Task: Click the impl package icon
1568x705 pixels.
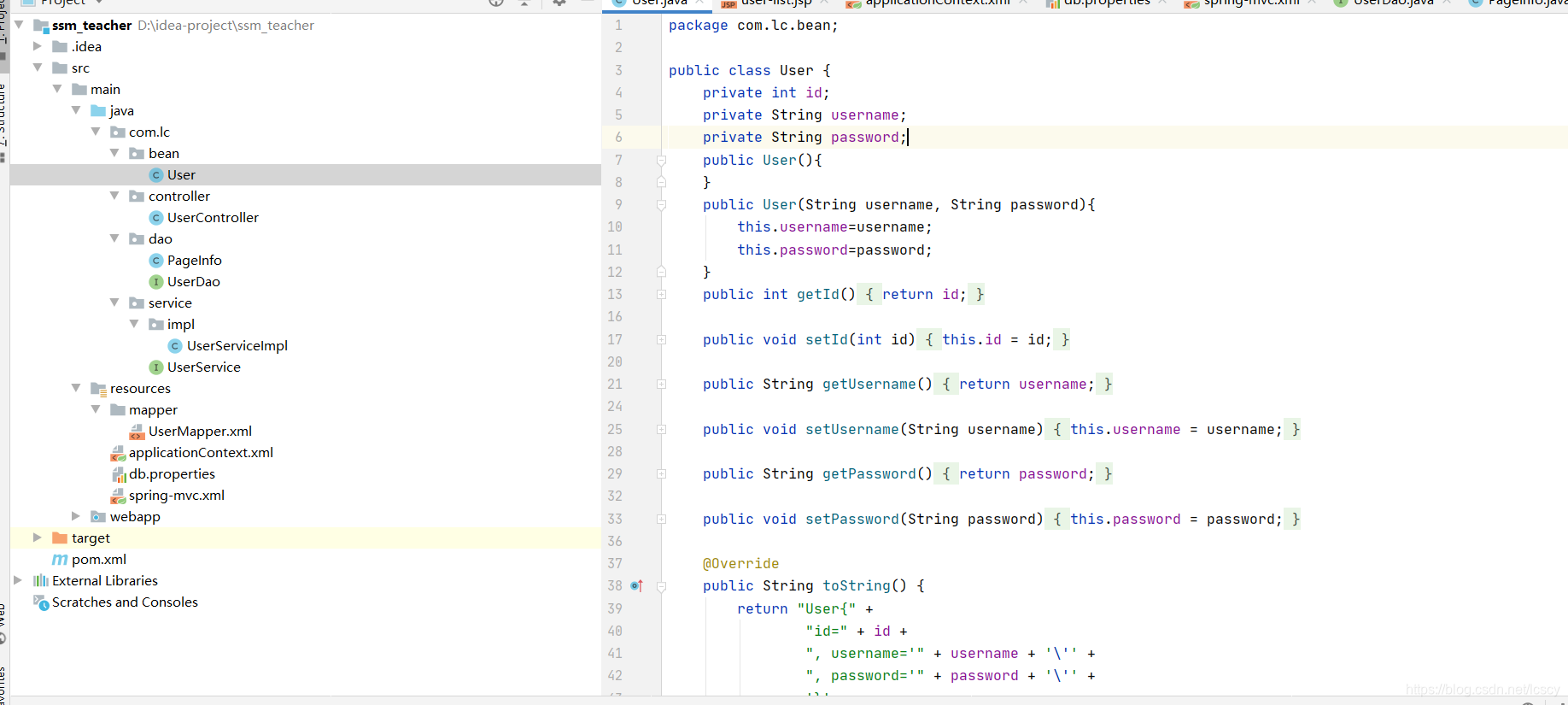Action: 156,325
